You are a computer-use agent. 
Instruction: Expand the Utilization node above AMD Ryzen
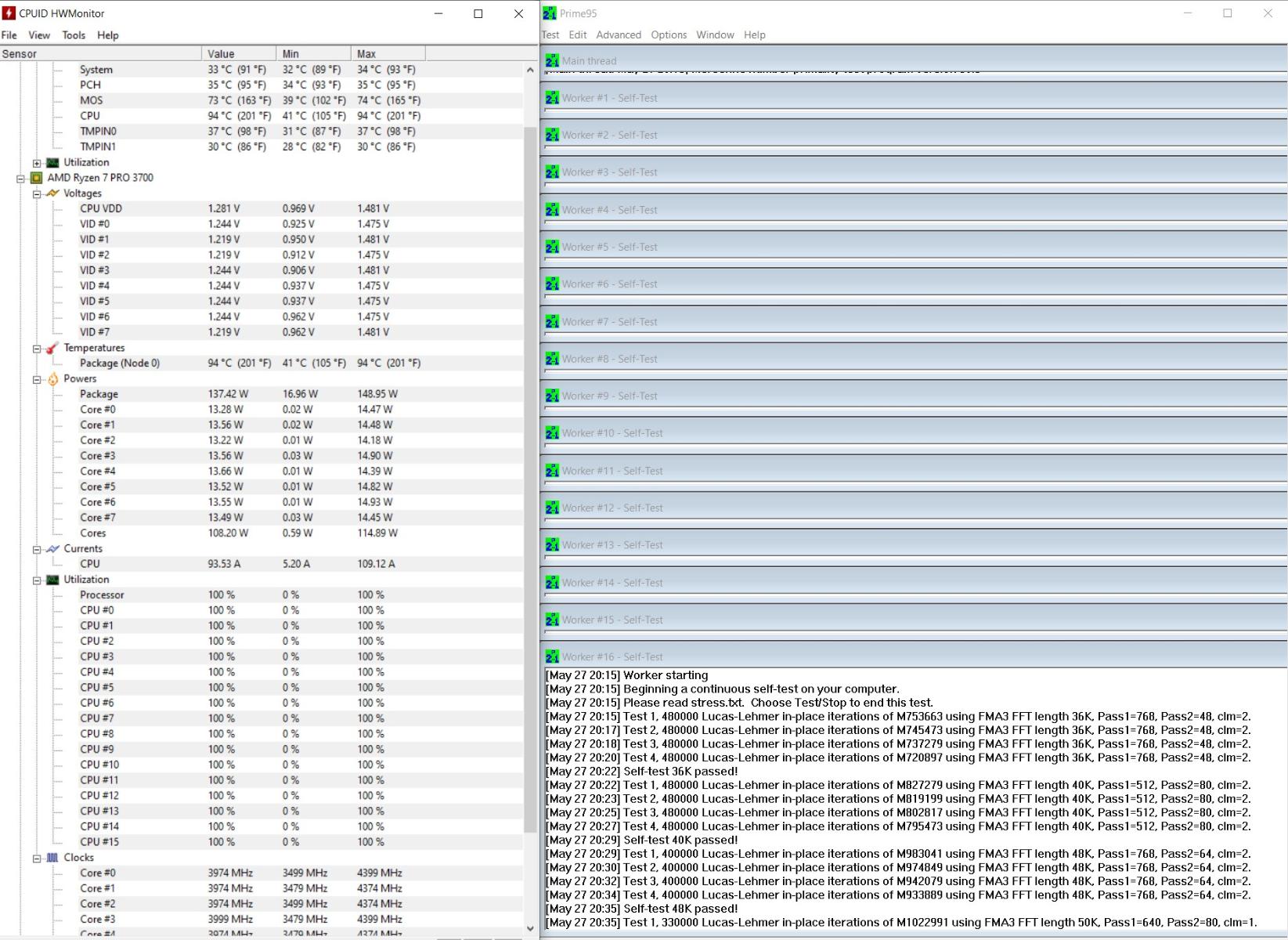pos(37,163)
